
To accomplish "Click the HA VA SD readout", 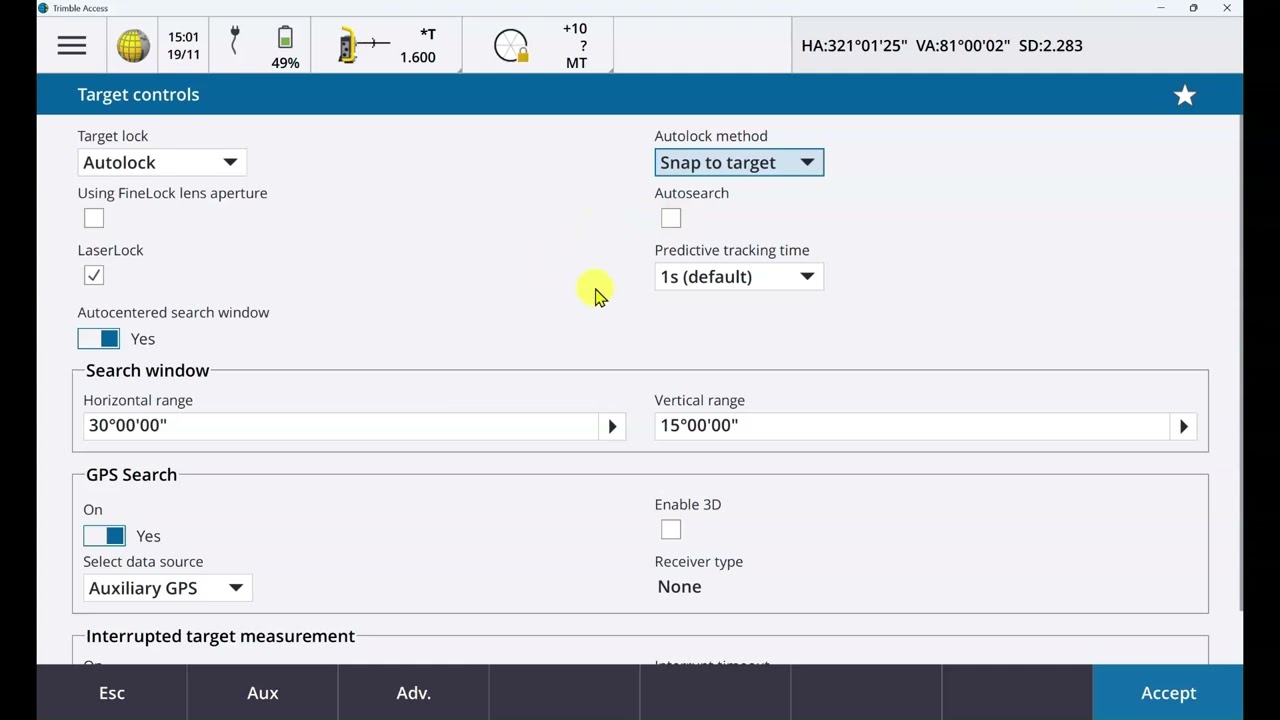I will click(942, 45).
